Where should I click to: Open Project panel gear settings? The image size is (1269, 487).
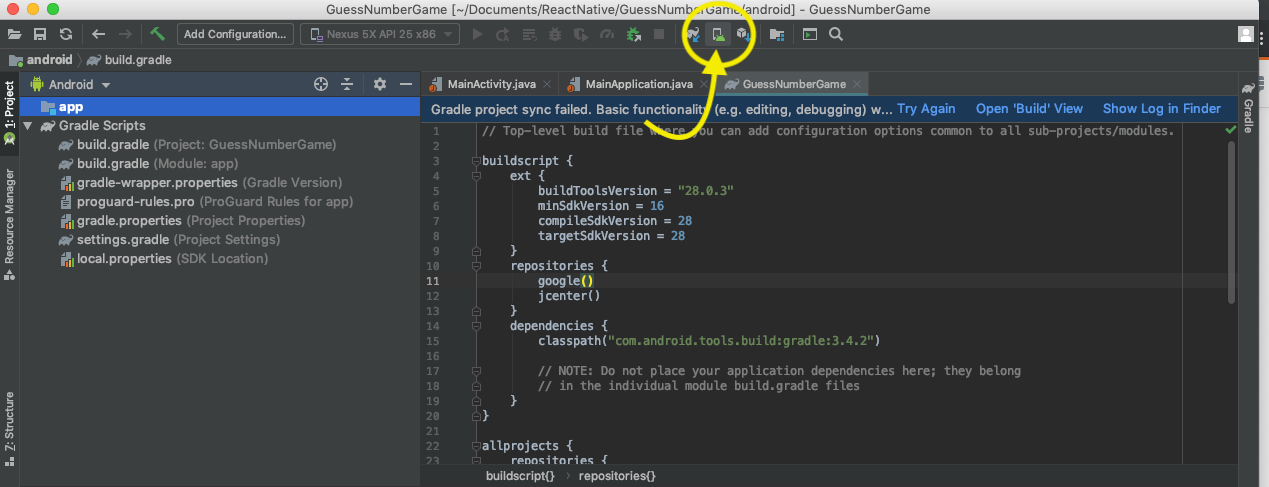[380, 85]
